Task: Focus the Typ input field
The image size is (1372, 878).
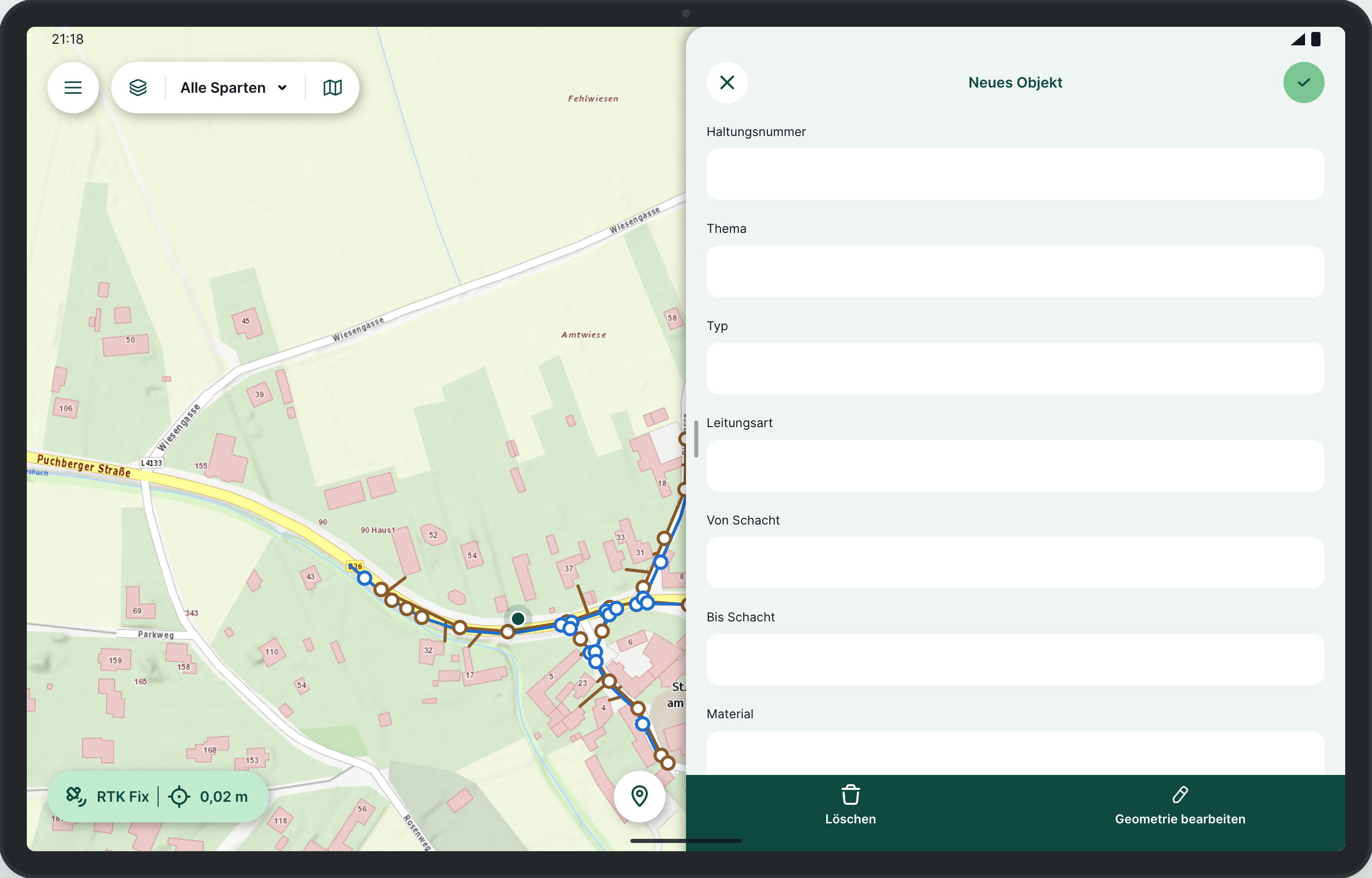Action: pyautogui.click(x=1015, y=368)
